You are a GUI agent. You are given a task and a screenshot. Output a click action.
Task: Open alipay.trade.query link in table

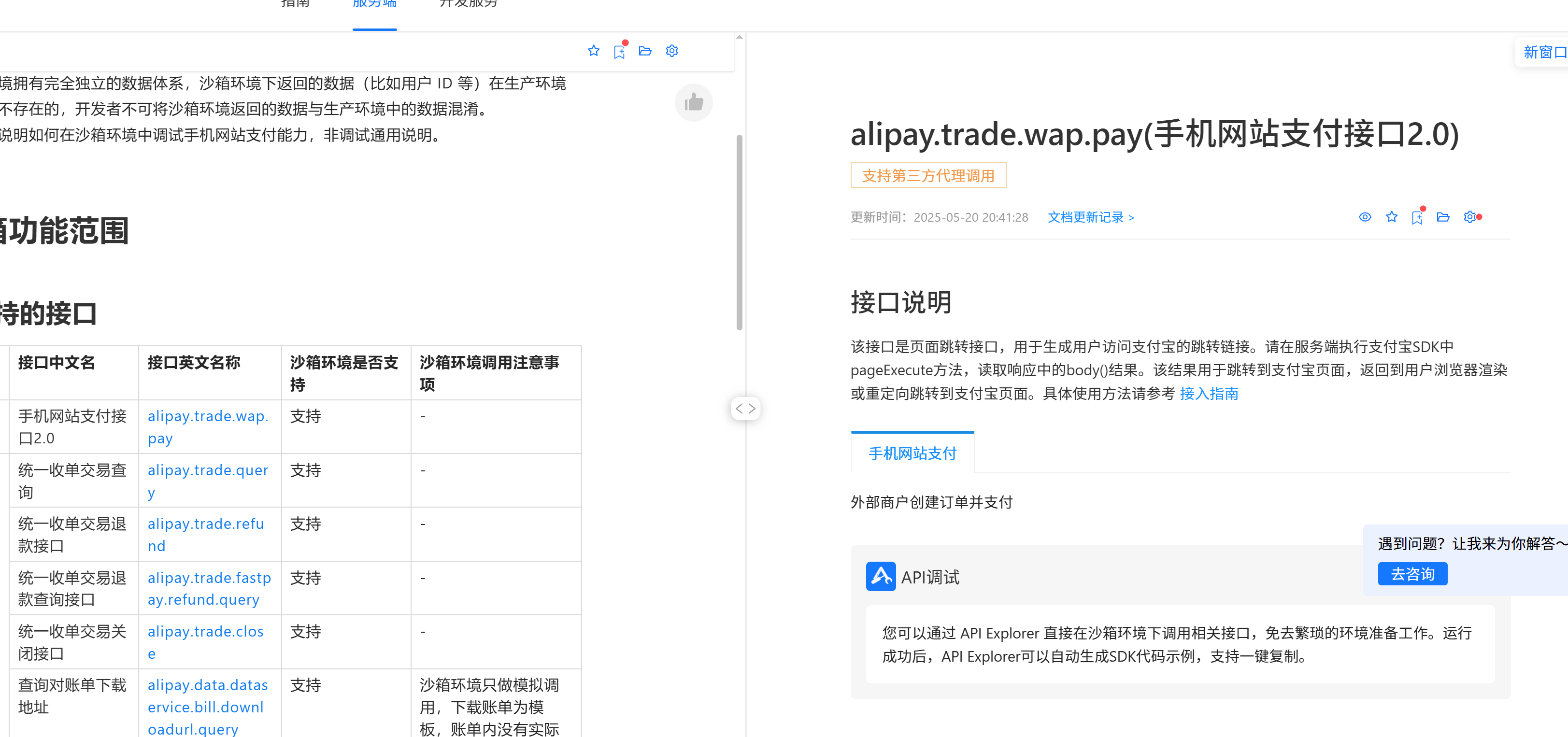click(x=208, y=482)
